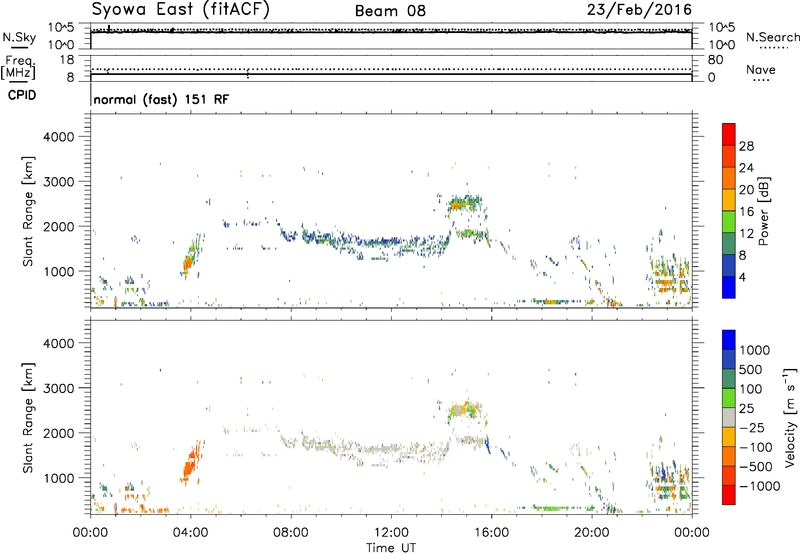The height and width of the screenshot is (554, 800).
Task: Click the "4000" tick of the power panel
Action: click(x=58, y=137)
